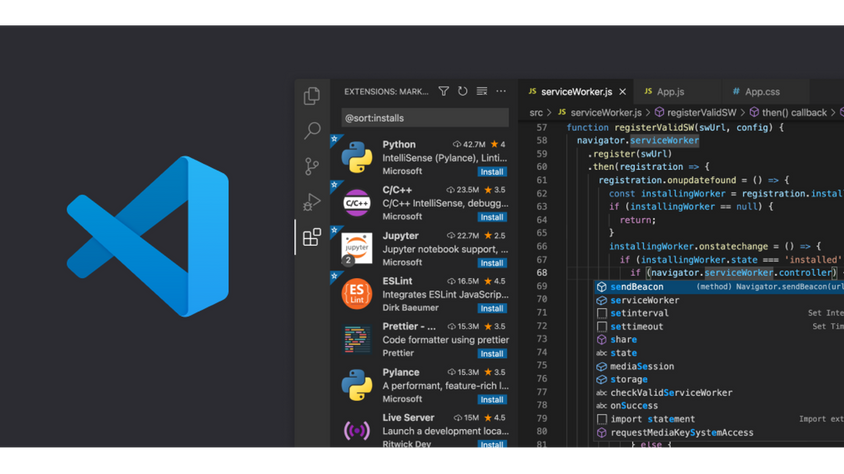Select storage suggestion

719,379
